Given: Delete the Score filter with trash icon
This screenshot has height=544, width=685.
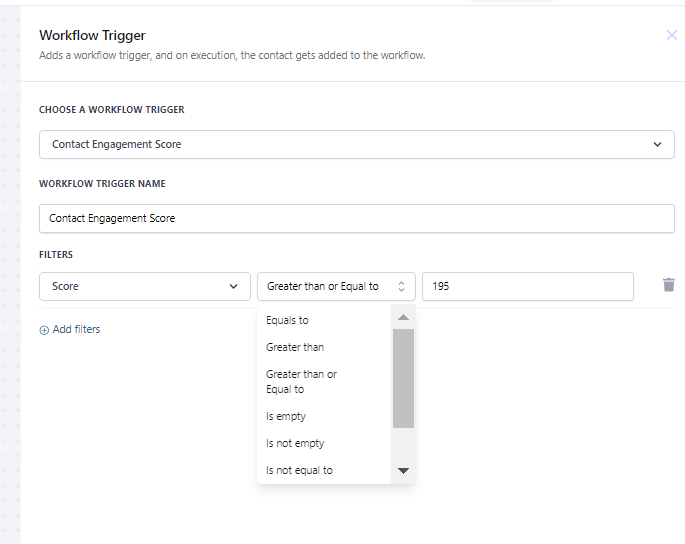Looking at the screenshot, I should pos(669,285).
